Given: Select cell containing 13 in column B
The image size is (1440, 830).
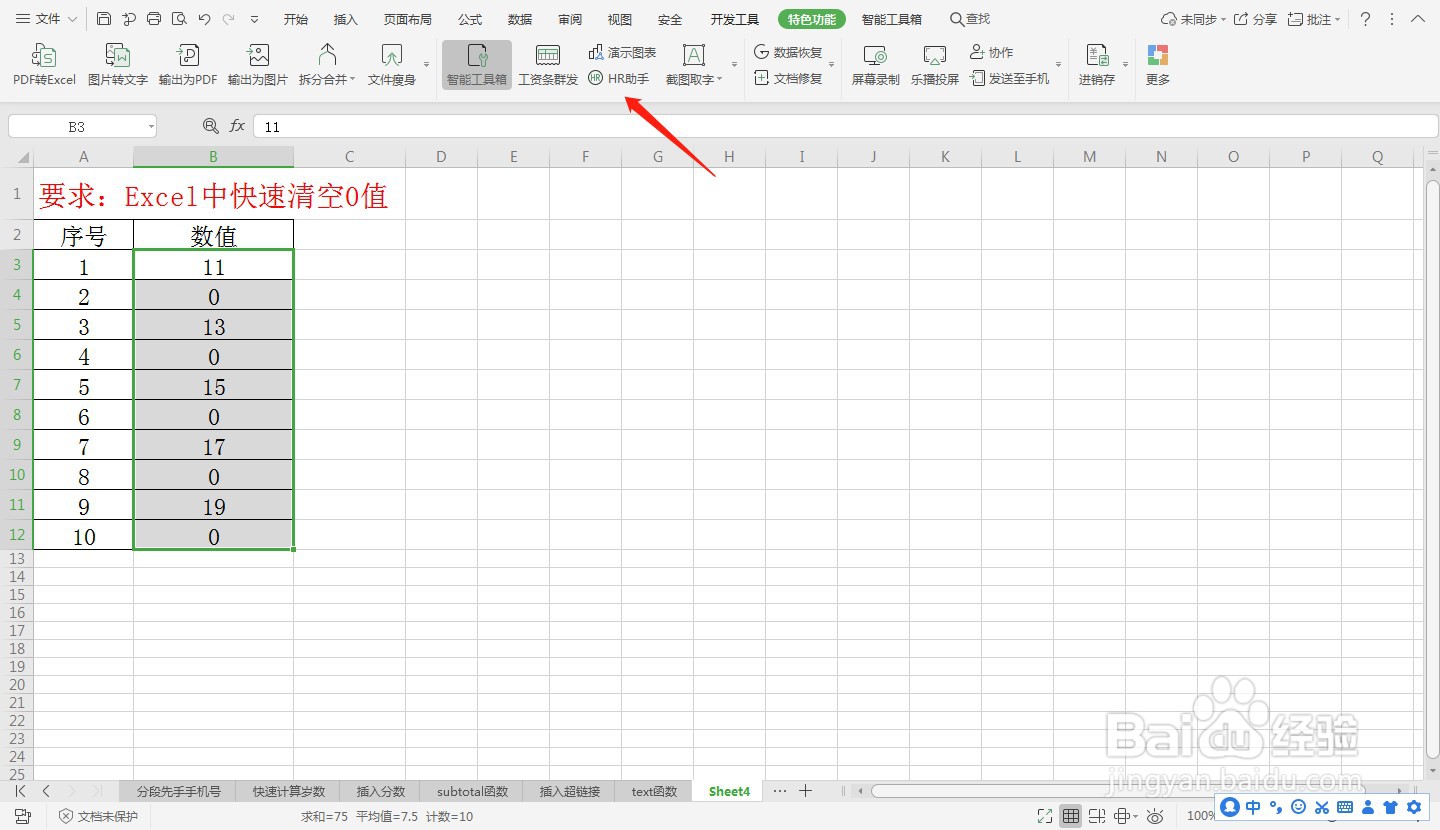Looking at the screenshot, I should point(214,326).
